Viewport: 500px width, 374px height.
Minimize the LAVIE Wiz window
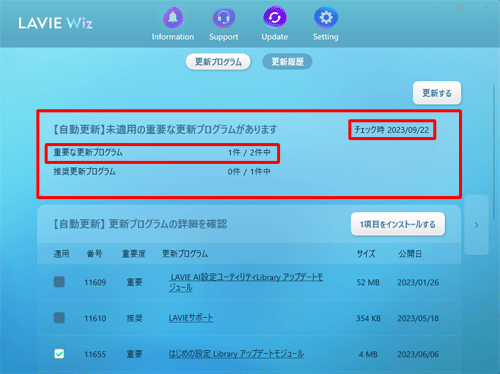pos(434,7)
